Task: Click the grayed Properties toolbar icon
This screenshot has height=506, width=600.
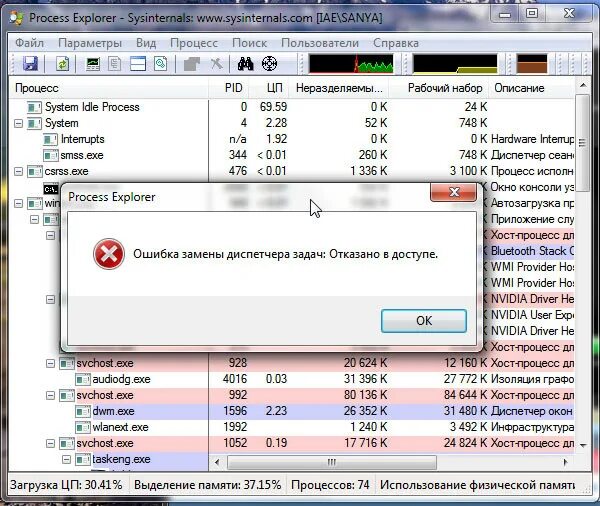Action: (192, 64)
